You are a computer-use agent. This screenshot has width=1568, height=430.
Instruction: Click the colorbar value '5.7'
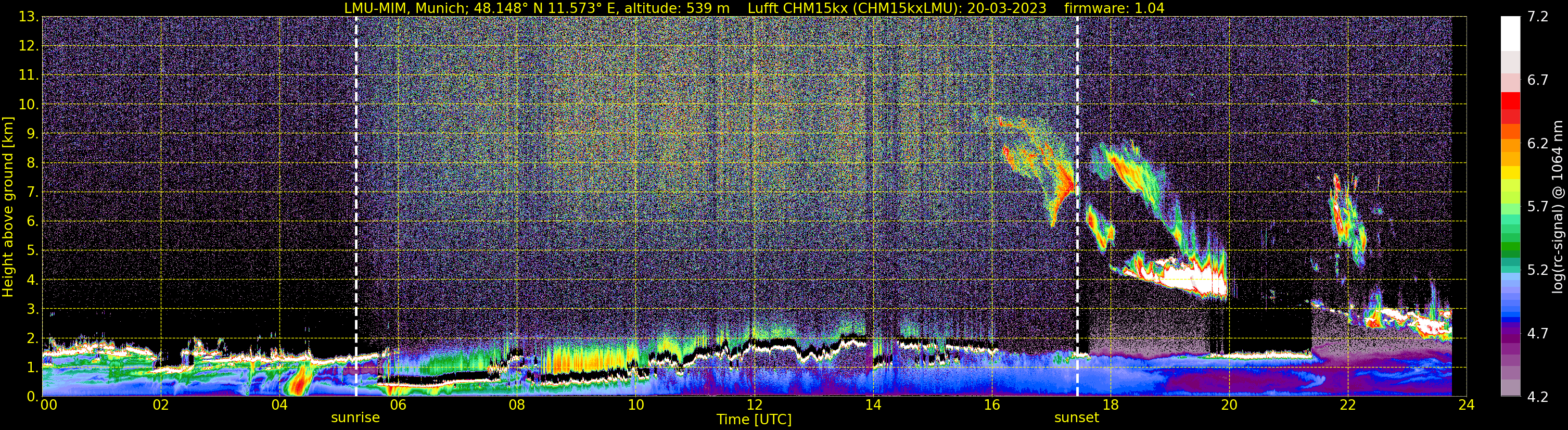(1538, 207)
